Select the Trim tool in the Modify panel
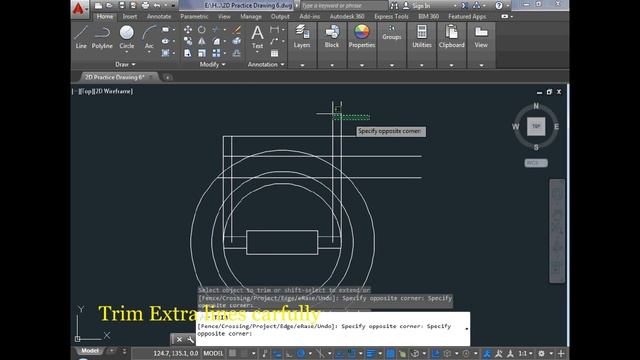The image size is (640, 360). pos(216,30)
